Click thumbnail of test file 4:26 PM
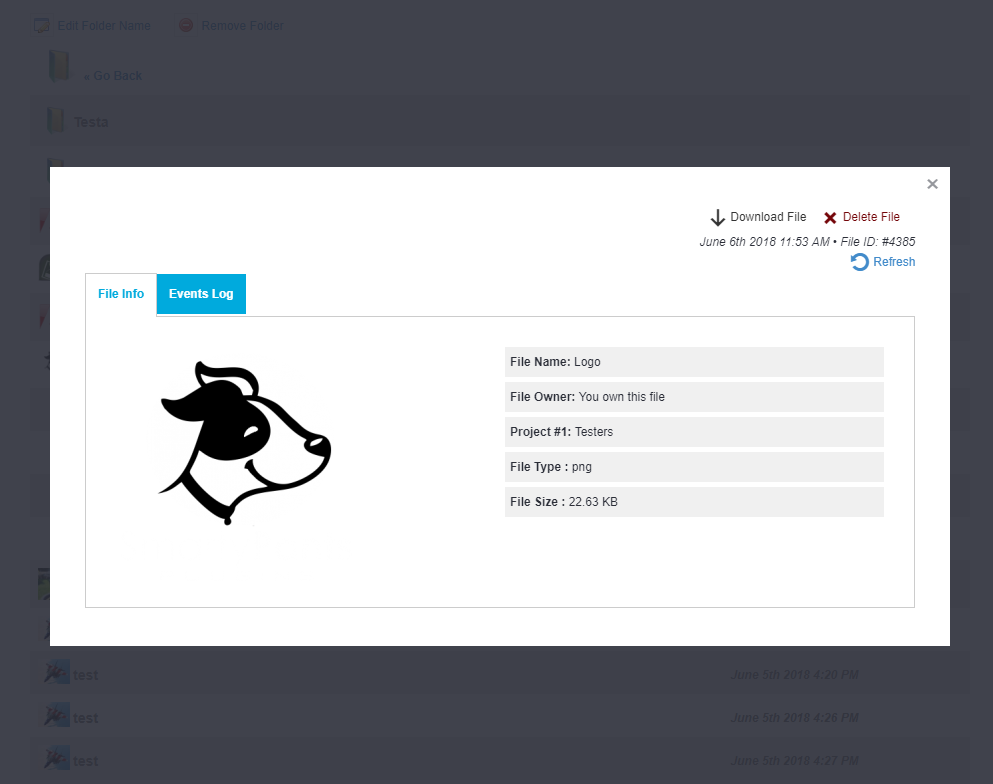 [57, 715]
